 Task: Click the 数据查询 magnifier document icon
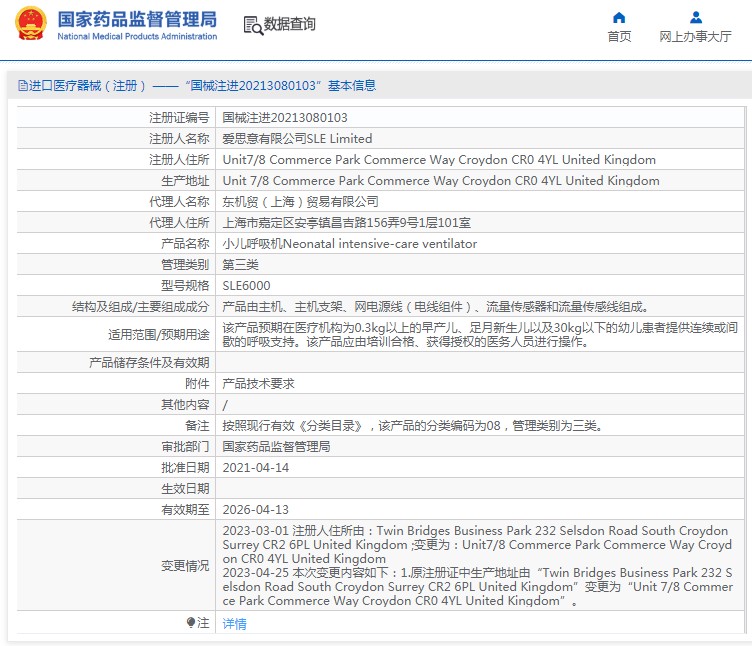point(252,25)
